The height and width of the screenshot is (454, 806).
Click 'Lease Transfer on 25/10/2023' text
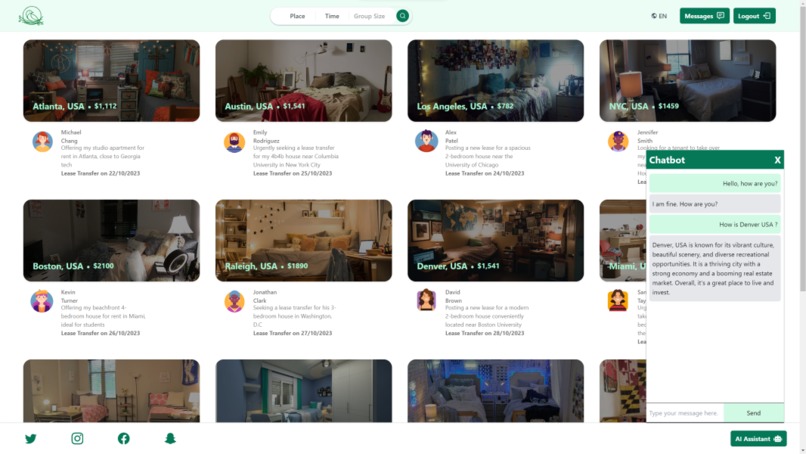292,173
